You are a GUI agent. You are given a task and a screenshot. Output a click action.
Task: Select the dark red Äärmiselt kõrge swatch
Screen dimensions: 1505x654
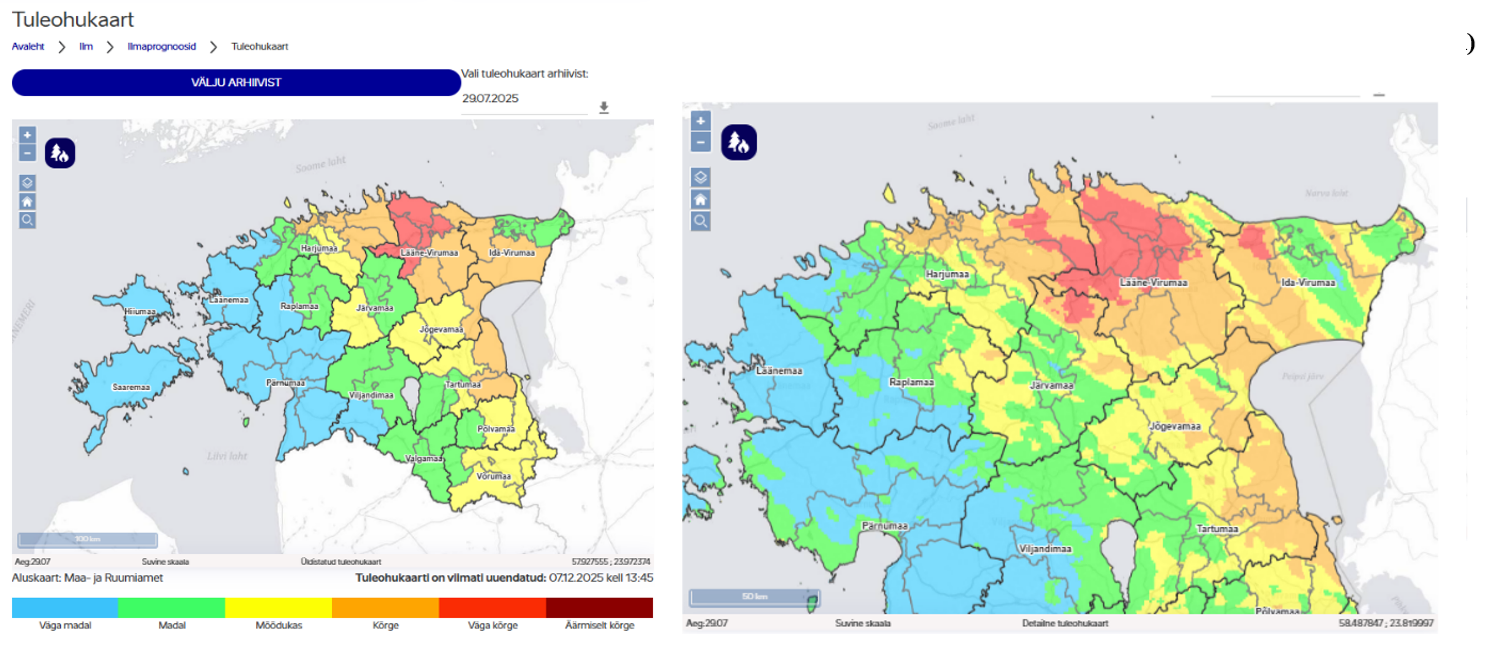599,608
